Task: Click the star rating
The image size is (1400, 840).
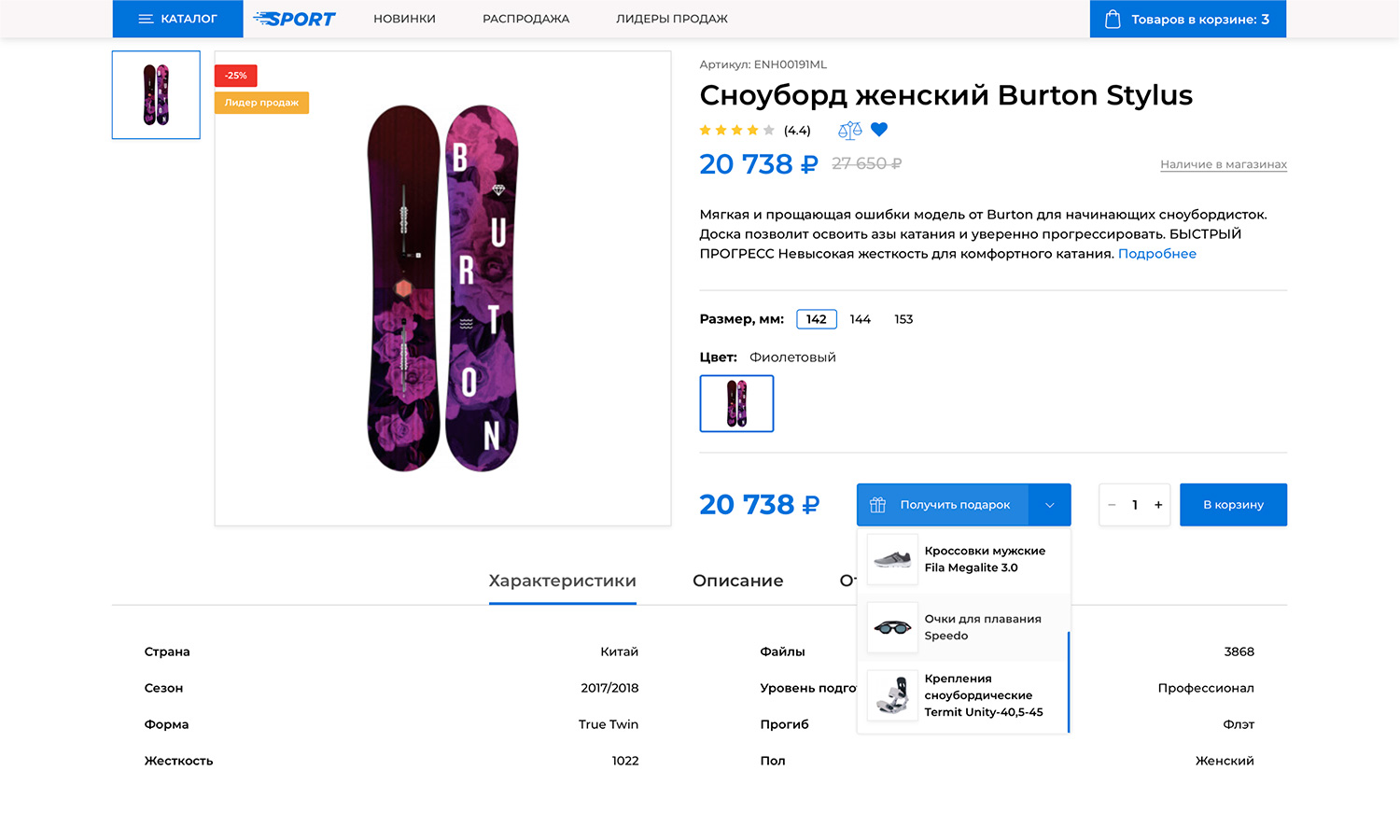Action: click(x=737, y=131)
